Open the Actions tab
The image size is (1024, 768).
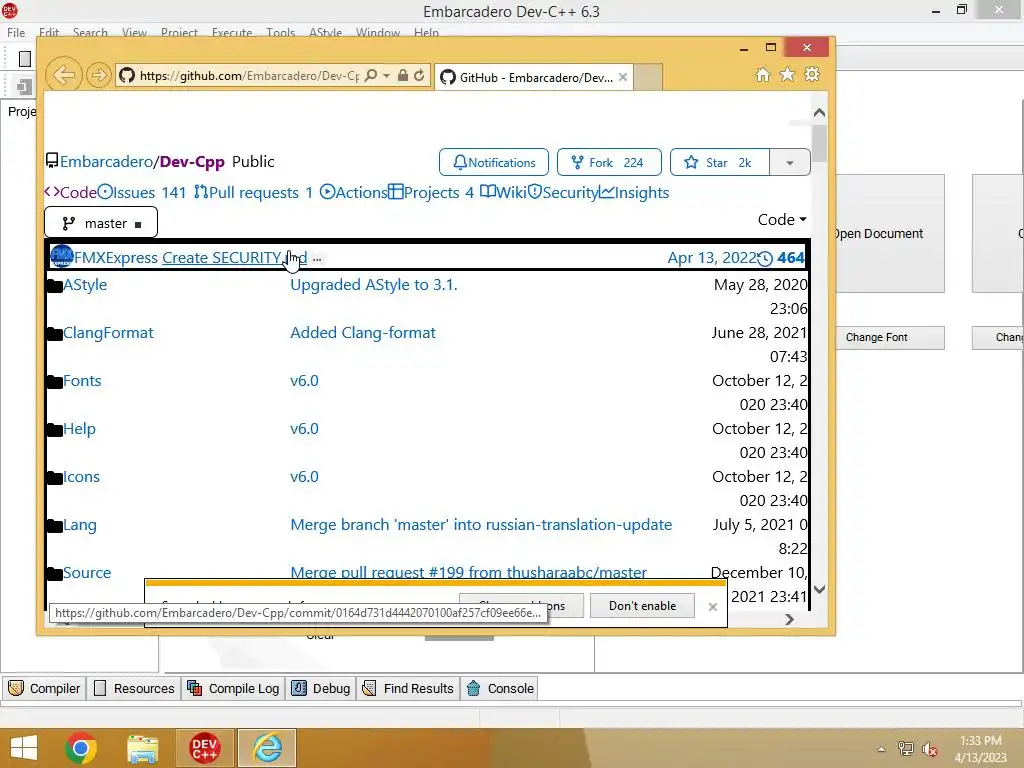(353, 193)
